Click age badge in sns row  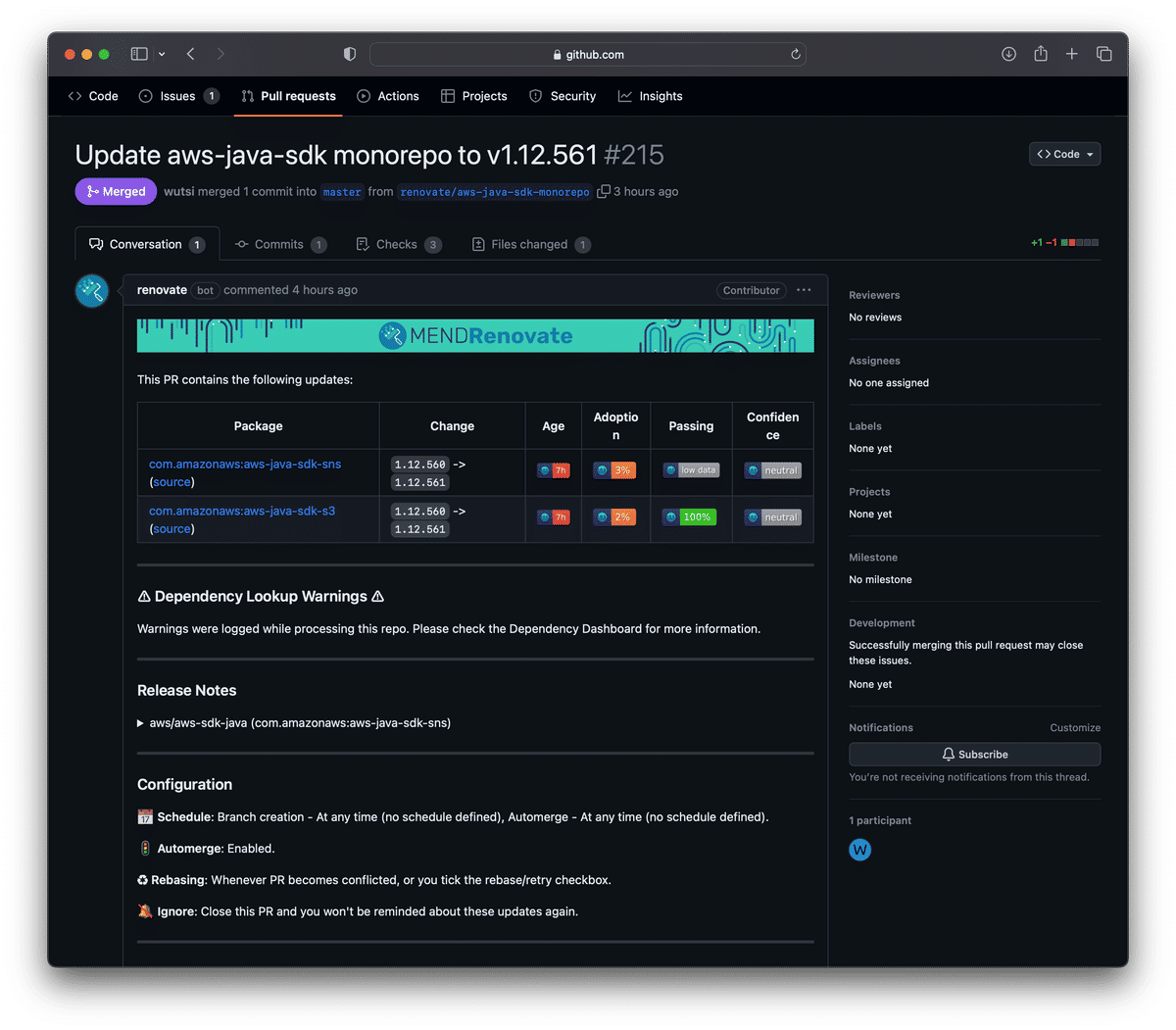(553, 470)
